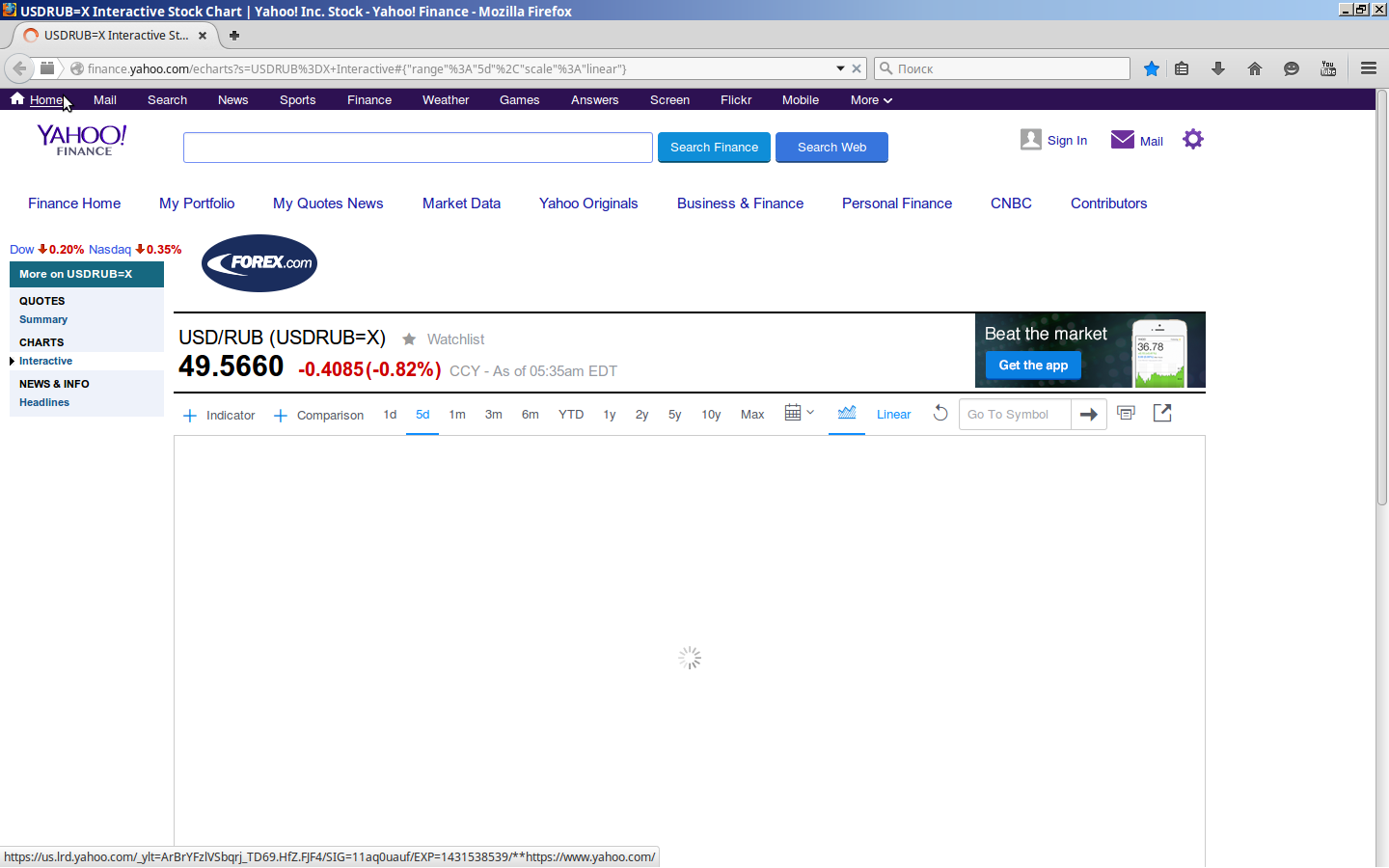Click Get the app button

[x=1033, y=366]
